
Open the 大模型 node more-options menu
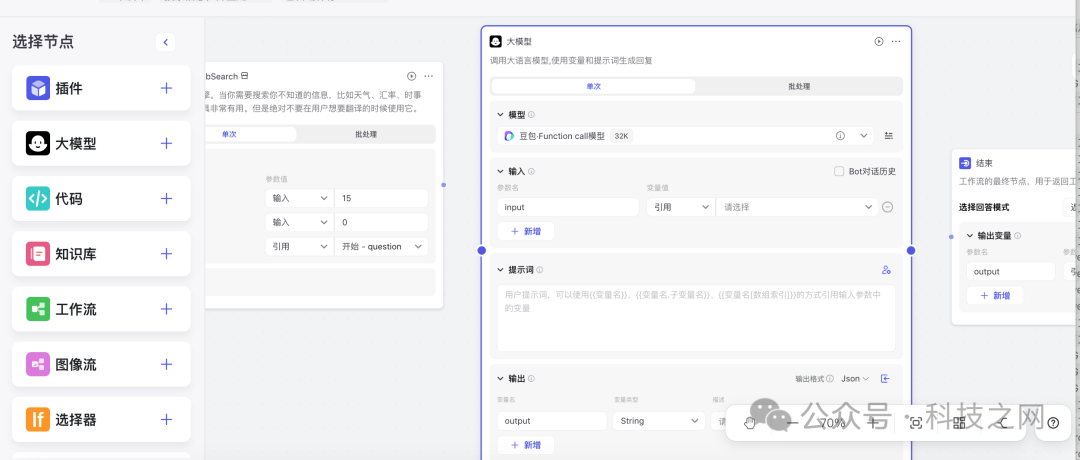(895, 41)
